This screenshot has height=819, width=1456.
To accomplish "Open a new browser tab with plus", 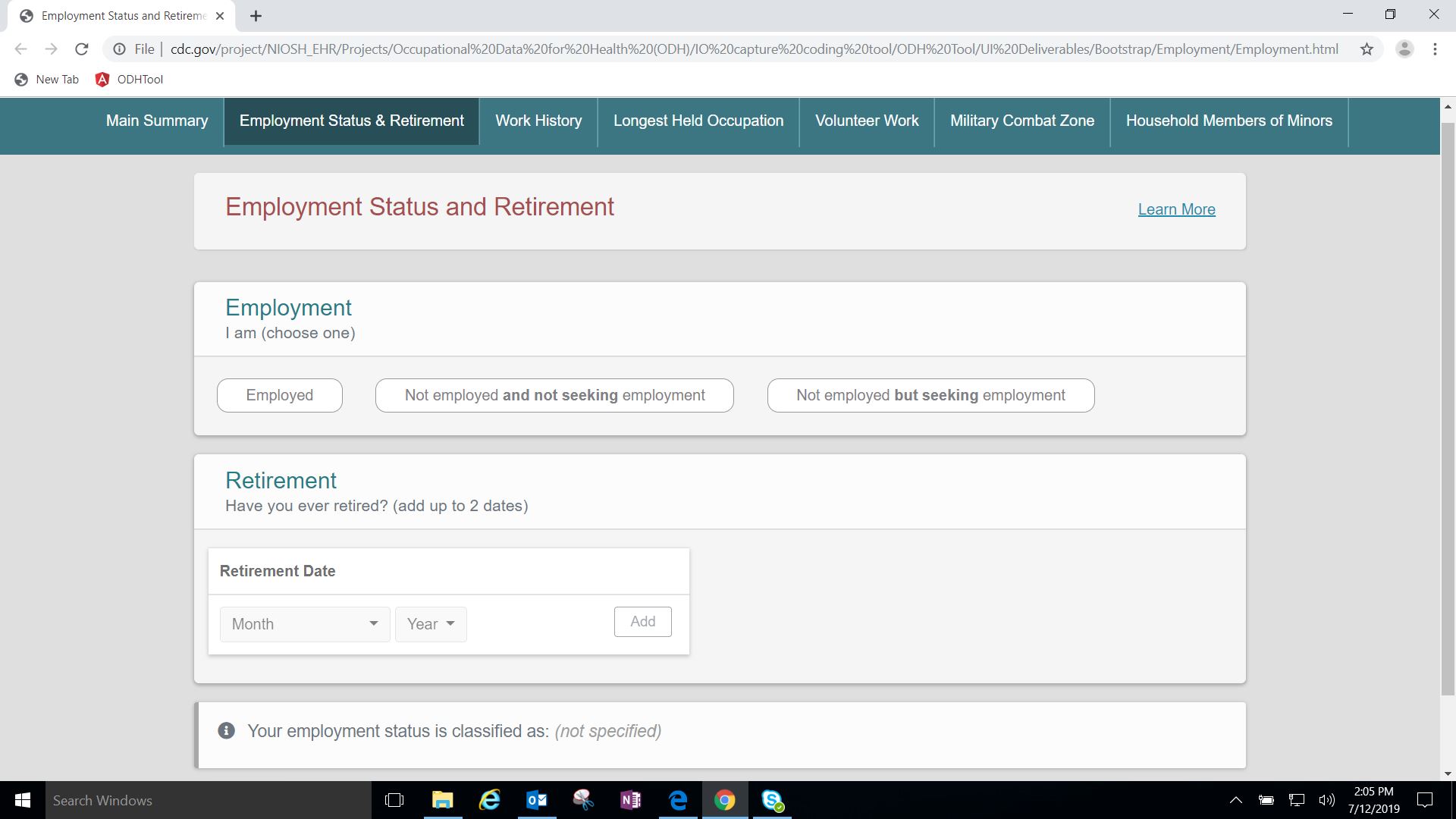I will pos(256,16).
